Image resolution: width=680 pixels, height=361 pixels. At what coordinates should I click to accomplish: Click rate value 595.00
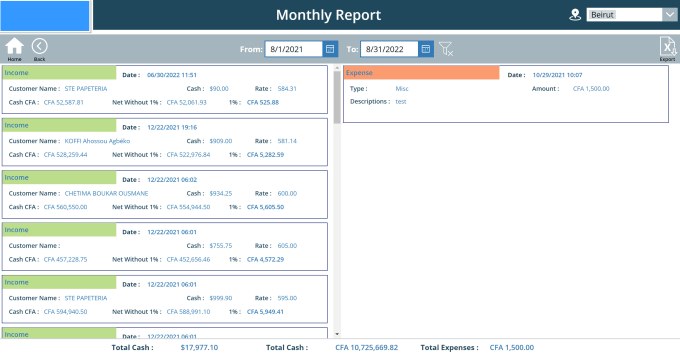click(287, 298)
